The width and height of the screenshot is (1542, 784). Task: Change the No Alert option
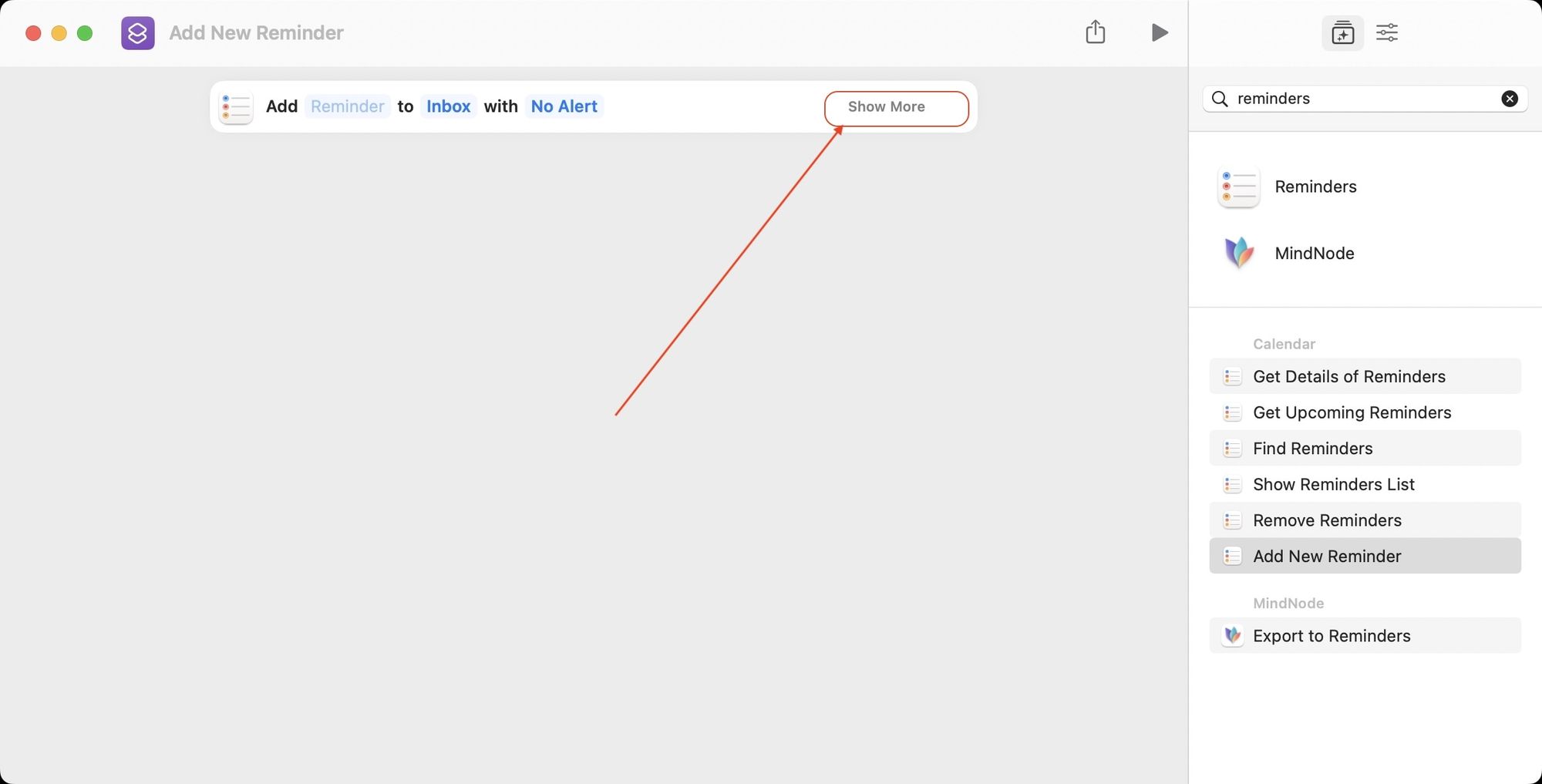tap(564, 106)
